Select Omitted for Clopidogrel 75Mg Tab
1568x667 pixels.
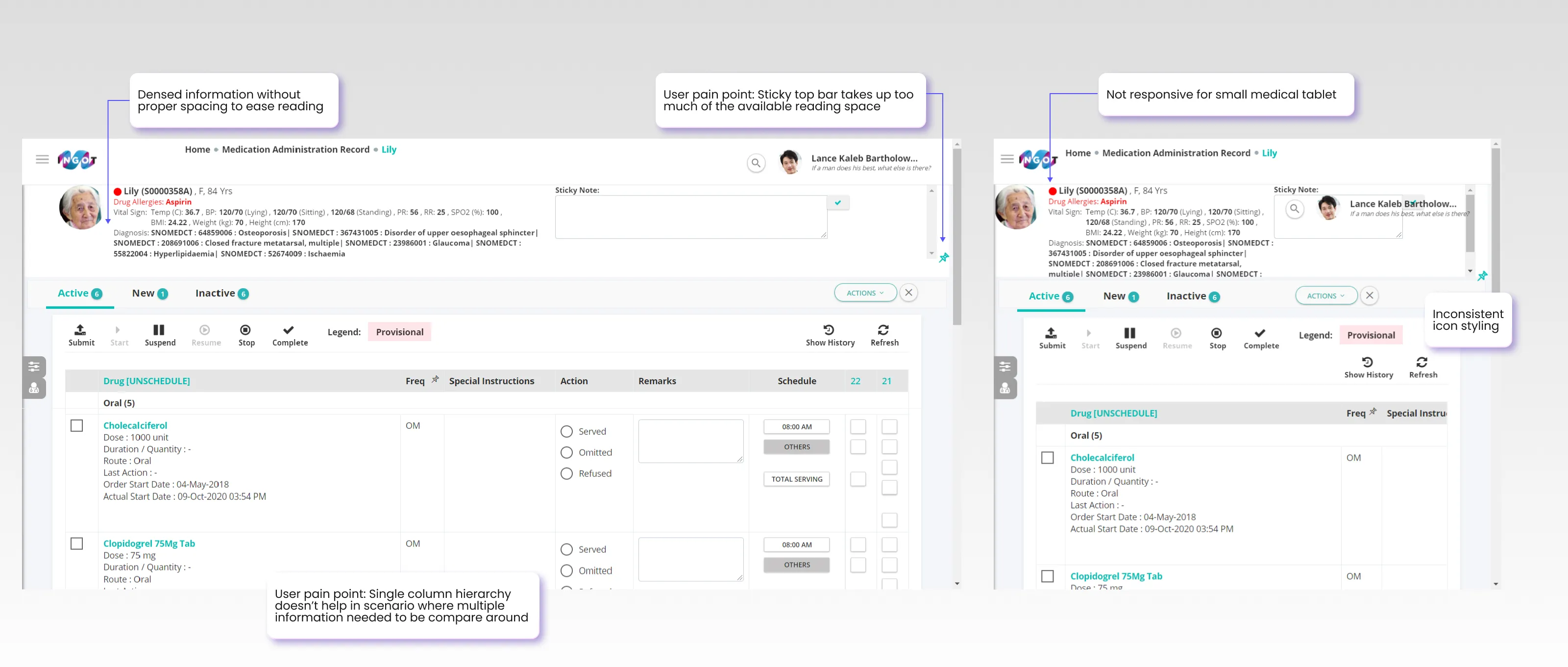point(567,571)
